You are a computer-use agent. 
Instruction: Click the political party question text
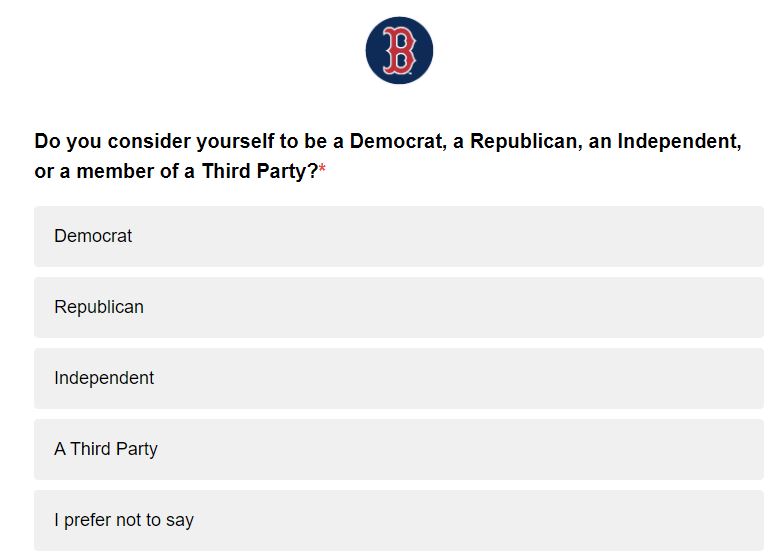(x=387, y=142)
